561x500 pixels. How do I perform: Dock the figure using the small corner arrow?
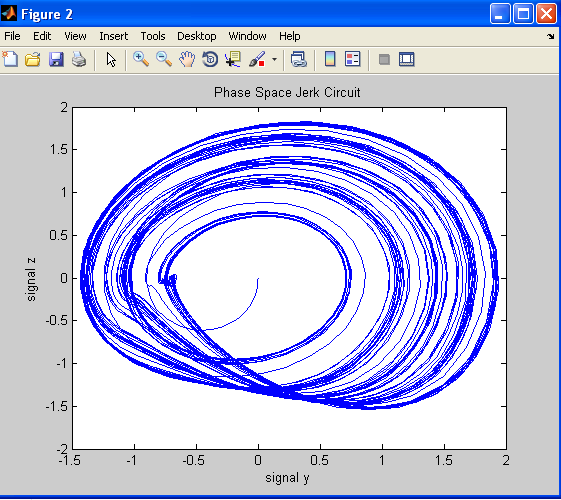click(x=551, y=36)
